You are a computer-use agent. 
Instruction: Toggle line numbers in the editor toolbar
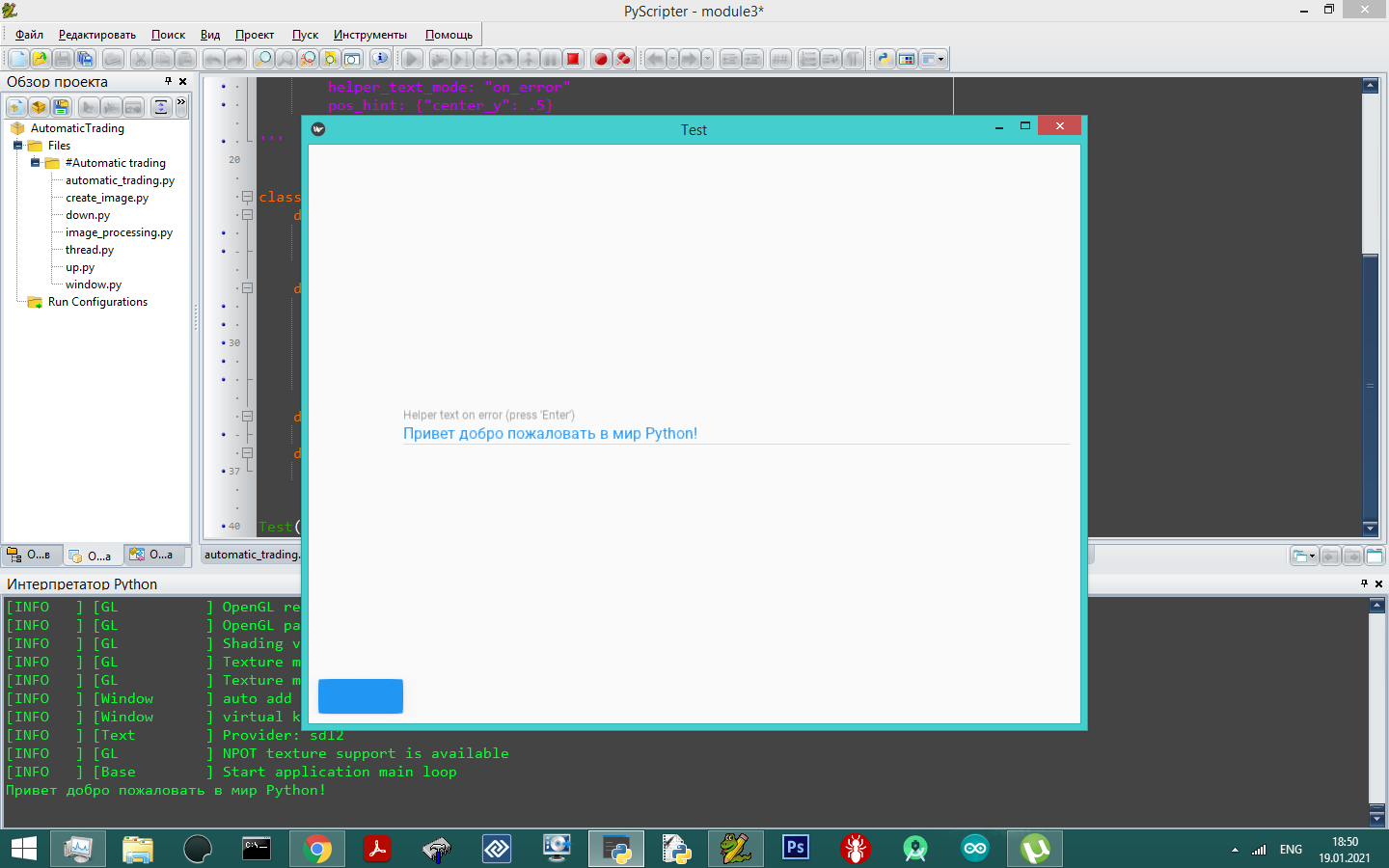[808, 59]
